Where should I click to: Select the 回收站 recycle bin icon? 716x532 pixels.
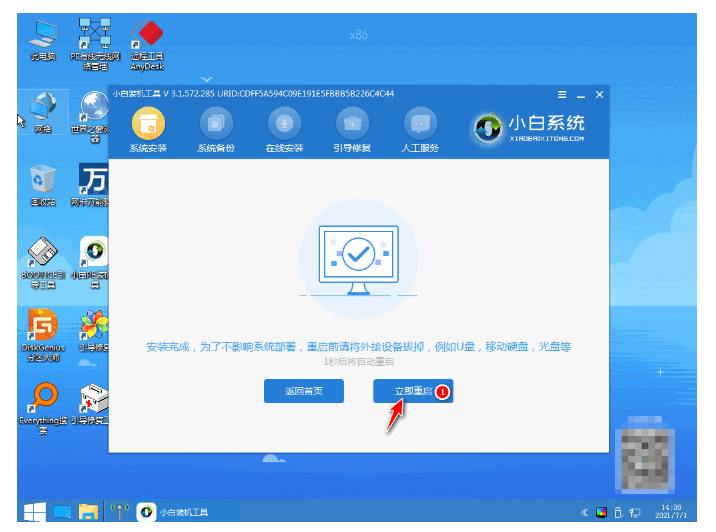coord(43,185)
